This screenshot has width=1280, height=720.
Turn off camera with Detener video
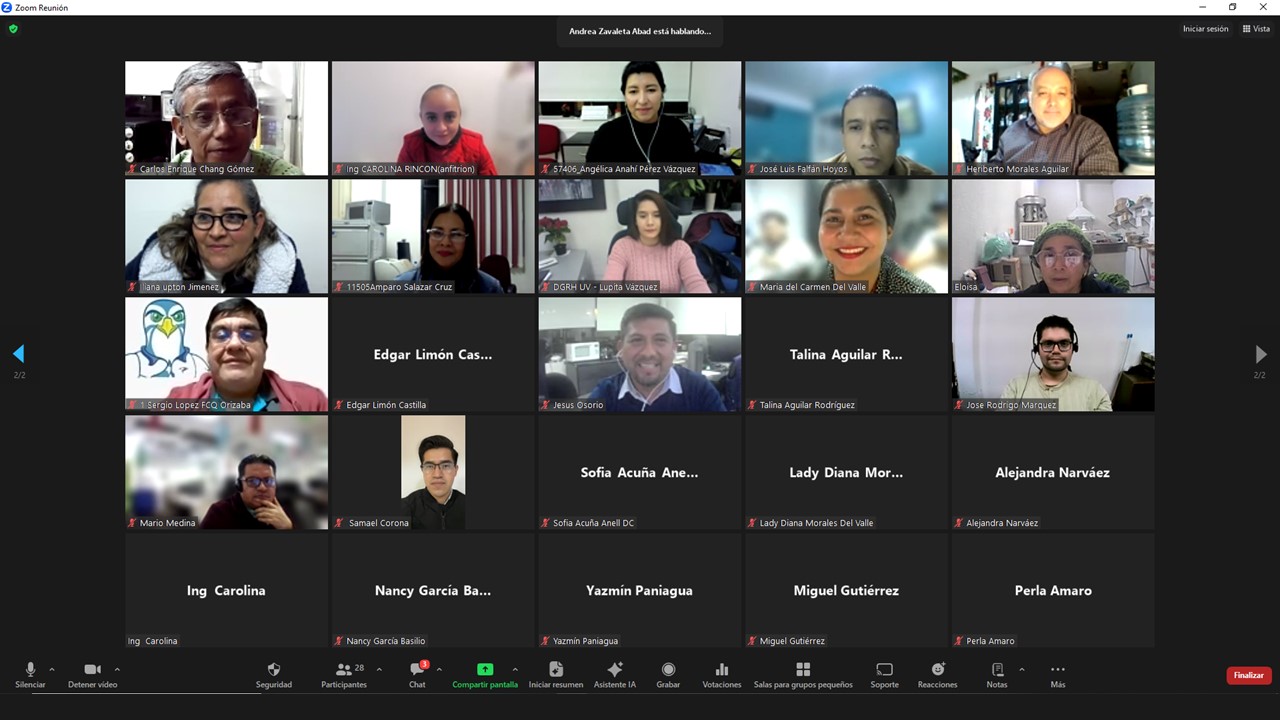[92, 670]
